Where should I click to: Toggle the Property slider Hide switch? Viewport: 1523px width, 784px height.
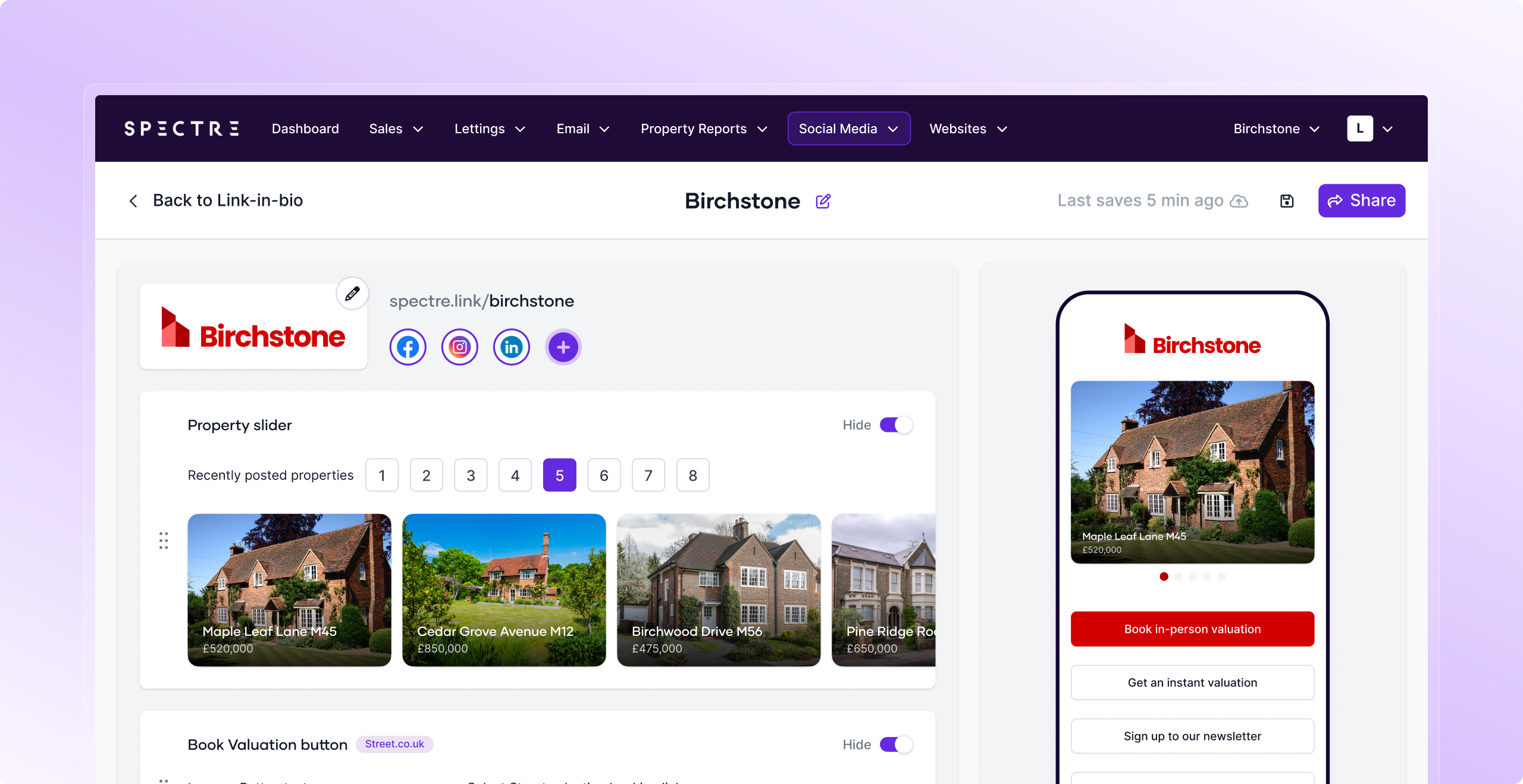(896, 425)
